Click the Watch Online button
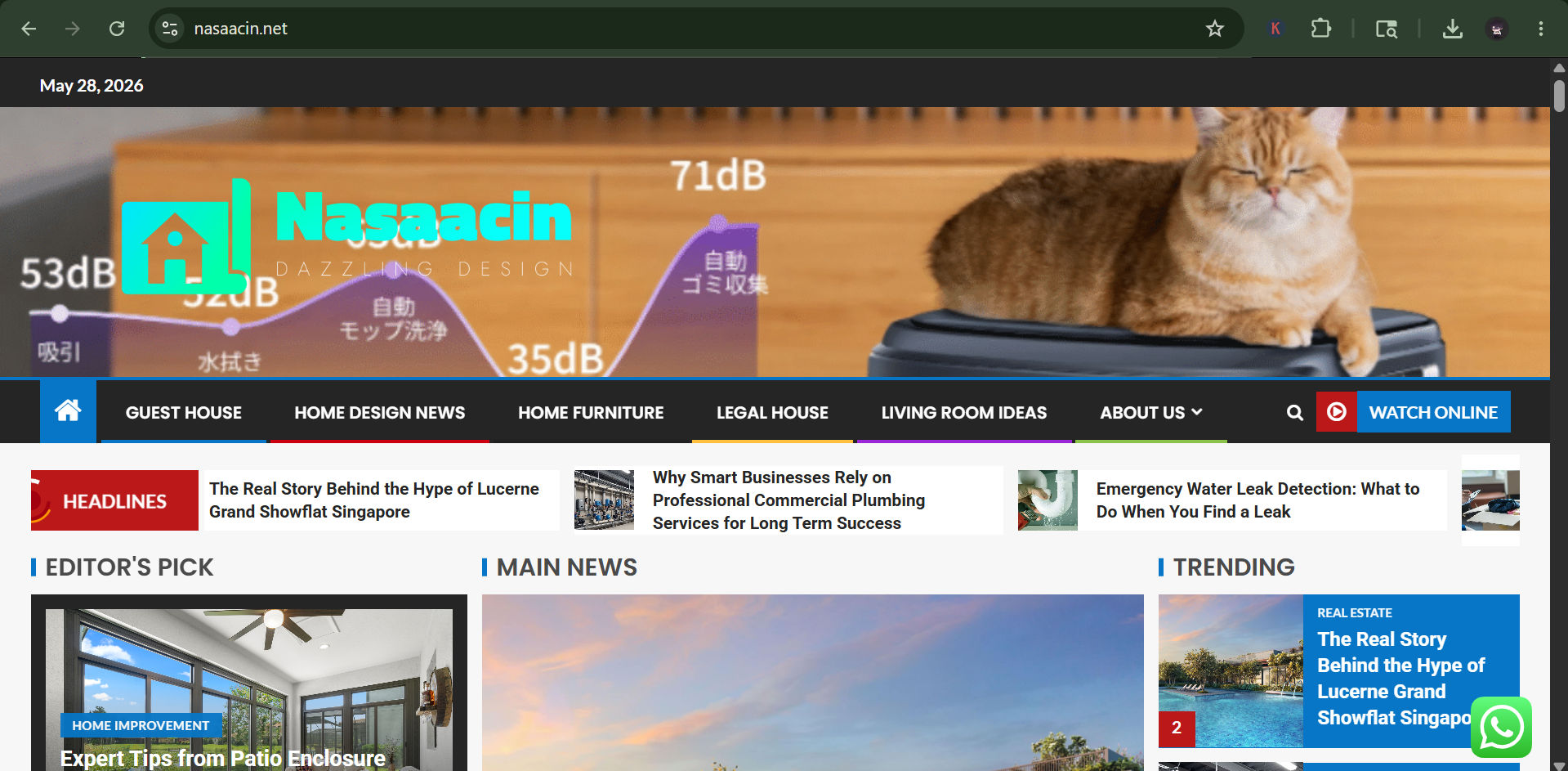1568x771 pixels. coord(1433,412)
